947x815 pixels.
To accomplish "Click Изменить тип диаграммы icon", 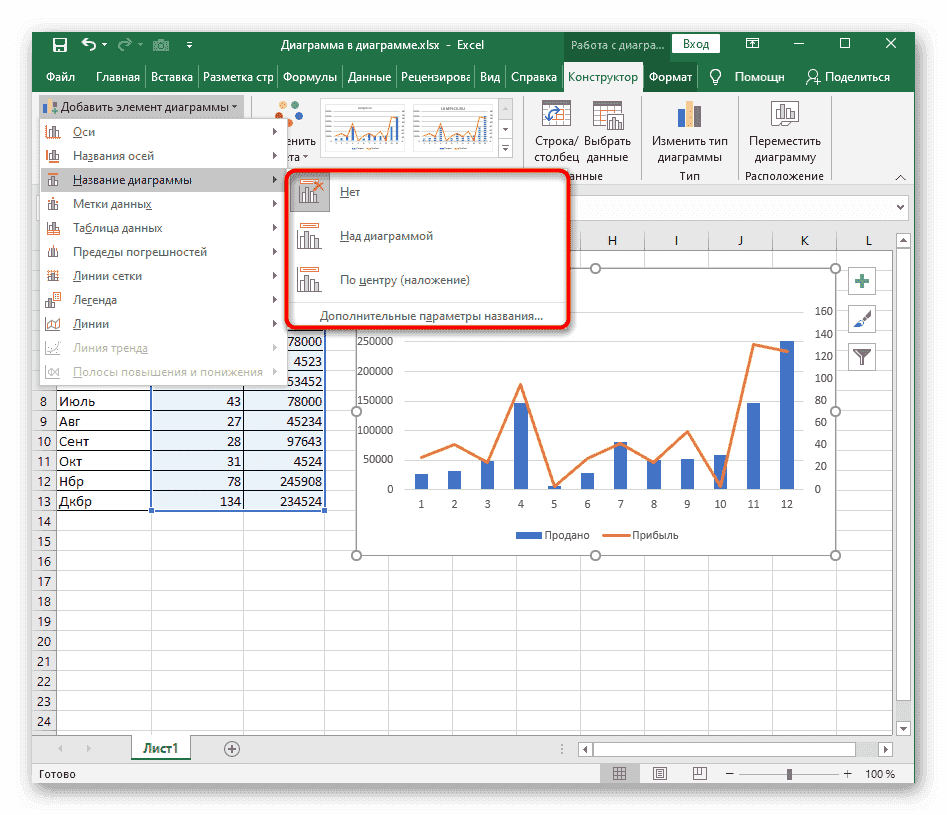I will pos(690,115).
